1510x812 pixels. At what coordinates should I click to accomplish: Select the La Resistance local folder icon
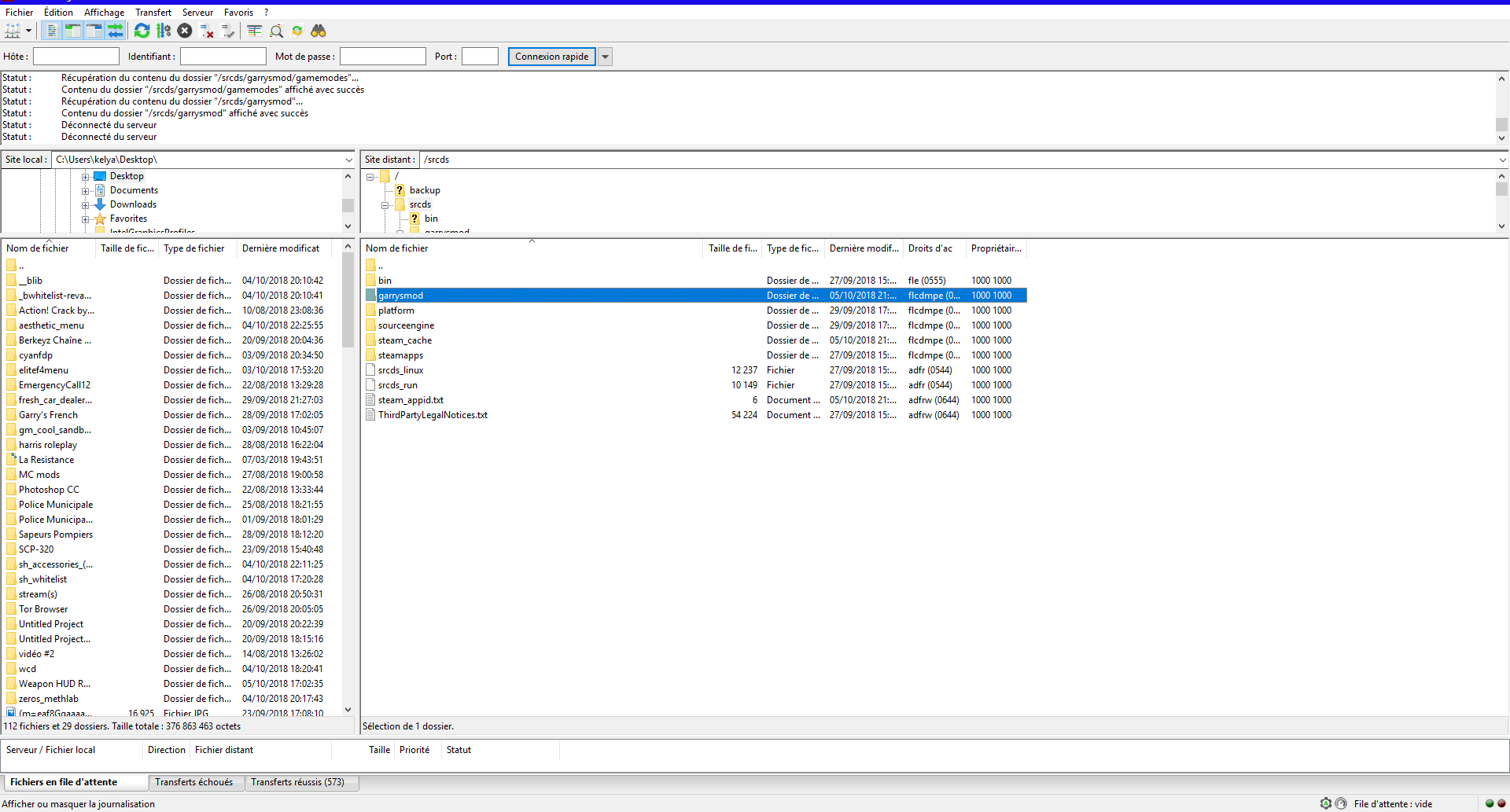coord(11,460)
